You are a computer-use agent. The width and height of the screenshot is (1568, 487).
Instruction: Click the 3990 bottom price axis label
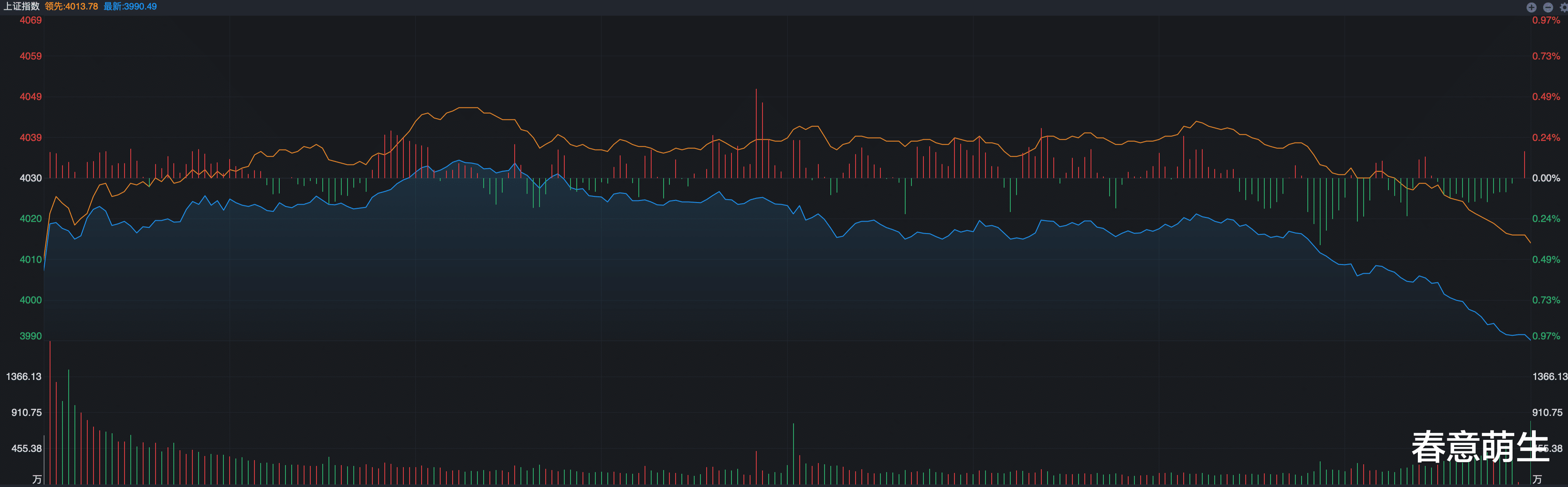click(x=31, y=336)
